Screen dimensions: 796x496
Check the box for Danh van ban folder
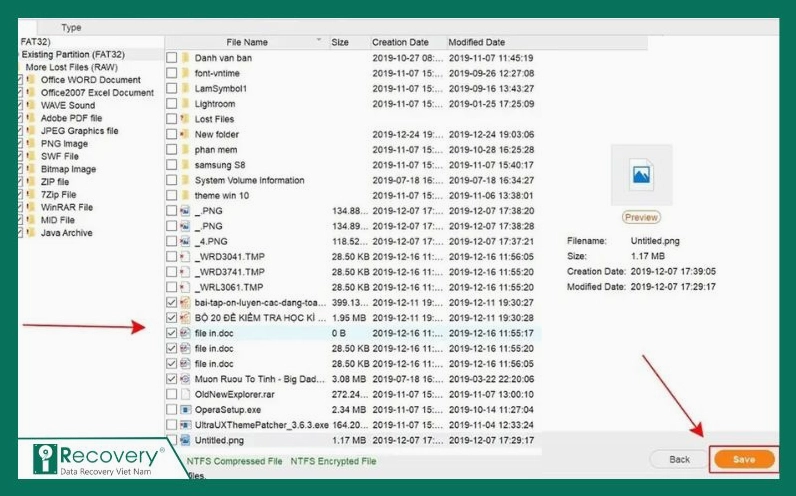pyautogui.click(x=171, y=58)
